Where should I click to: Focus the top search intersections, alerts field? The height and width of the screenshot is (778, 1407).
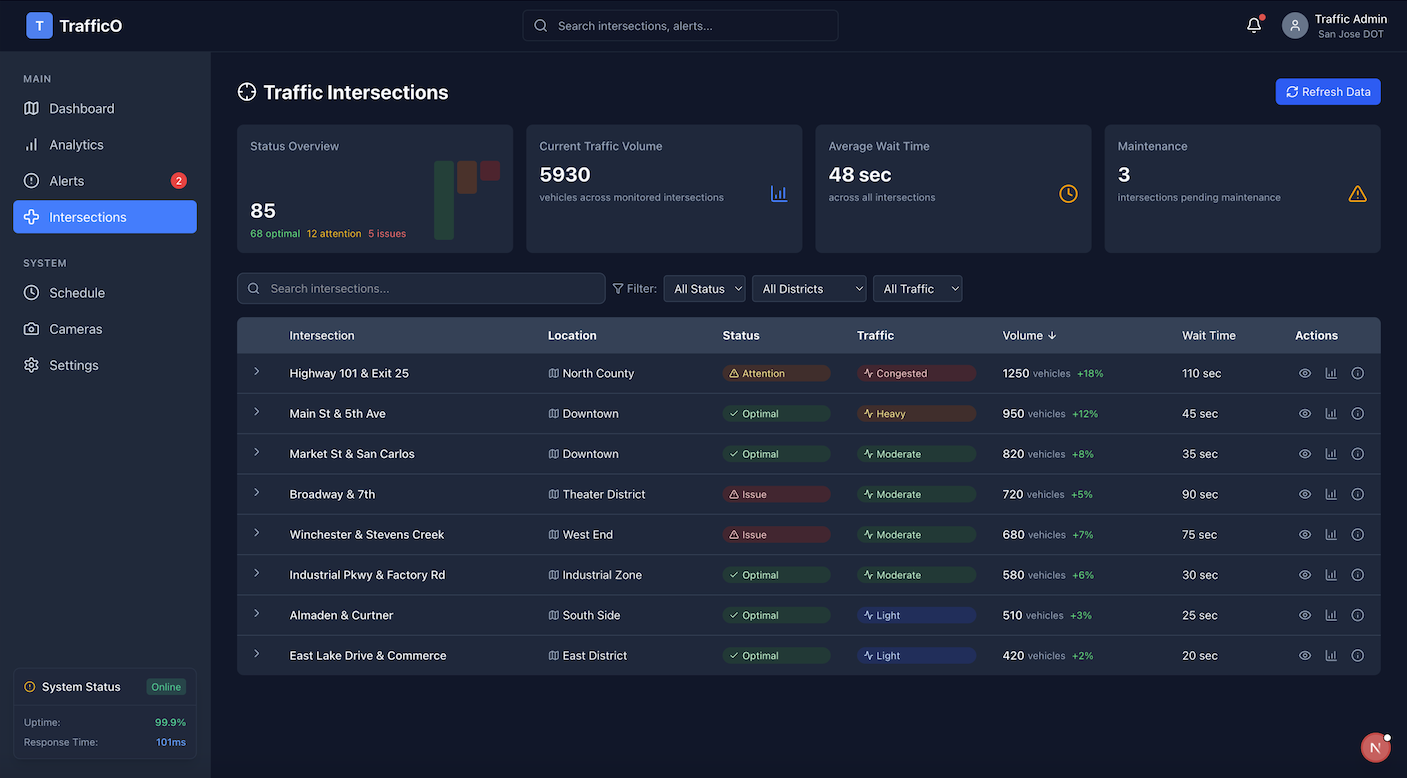[680, 26]
